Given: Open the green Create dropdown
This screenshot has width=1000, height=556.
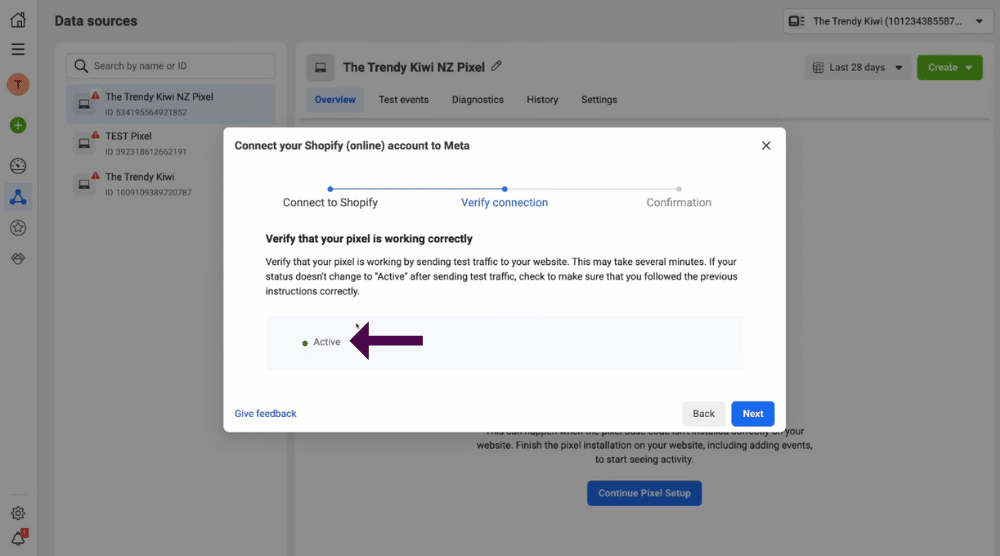Looking at the screenshot, I should click(950, 68).
